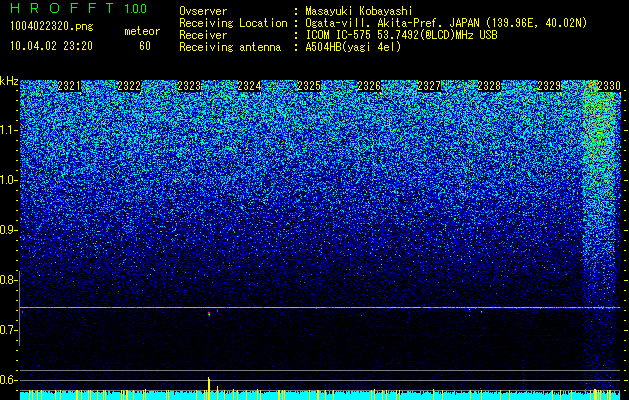Screen dimensions: 629x400
Task: Click the 0.7 frequency axis label
Action: 9,330
